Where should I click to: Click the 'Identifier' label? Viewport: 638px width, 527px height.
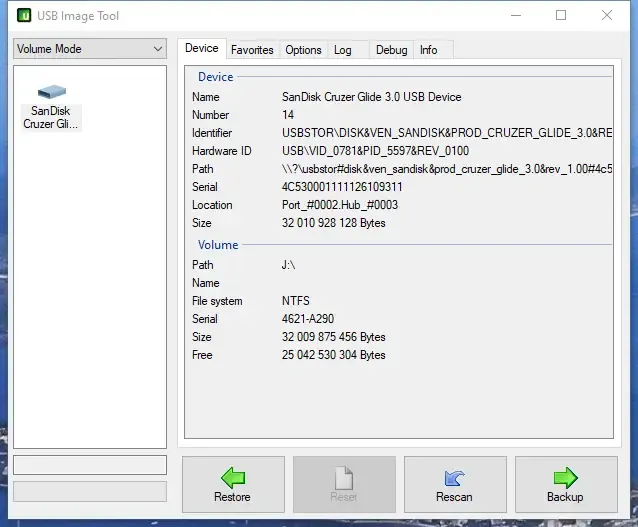click(x=212, y=133)
